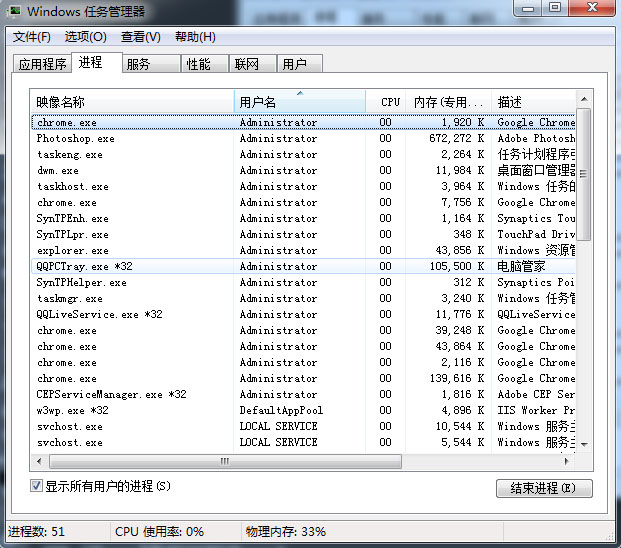Minimize the Task Manager window

[x=528, y=8]
